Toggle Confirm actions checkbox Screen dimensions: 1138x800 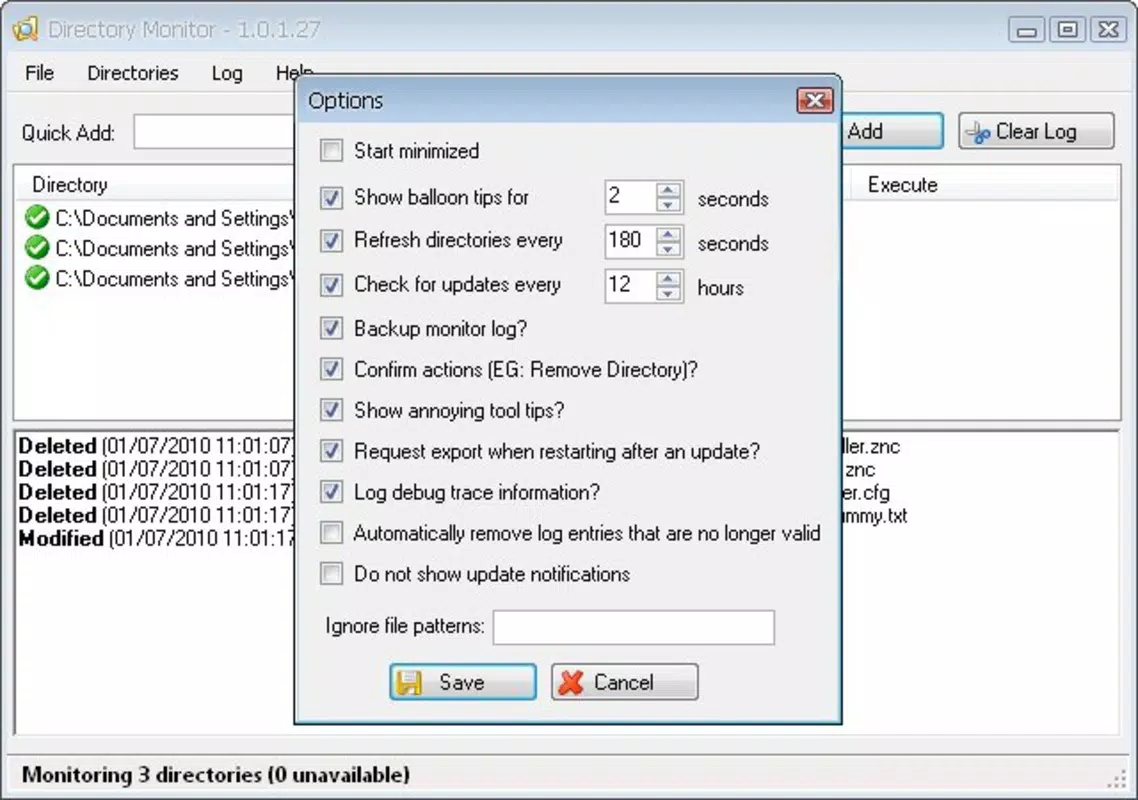coord(332,370)
